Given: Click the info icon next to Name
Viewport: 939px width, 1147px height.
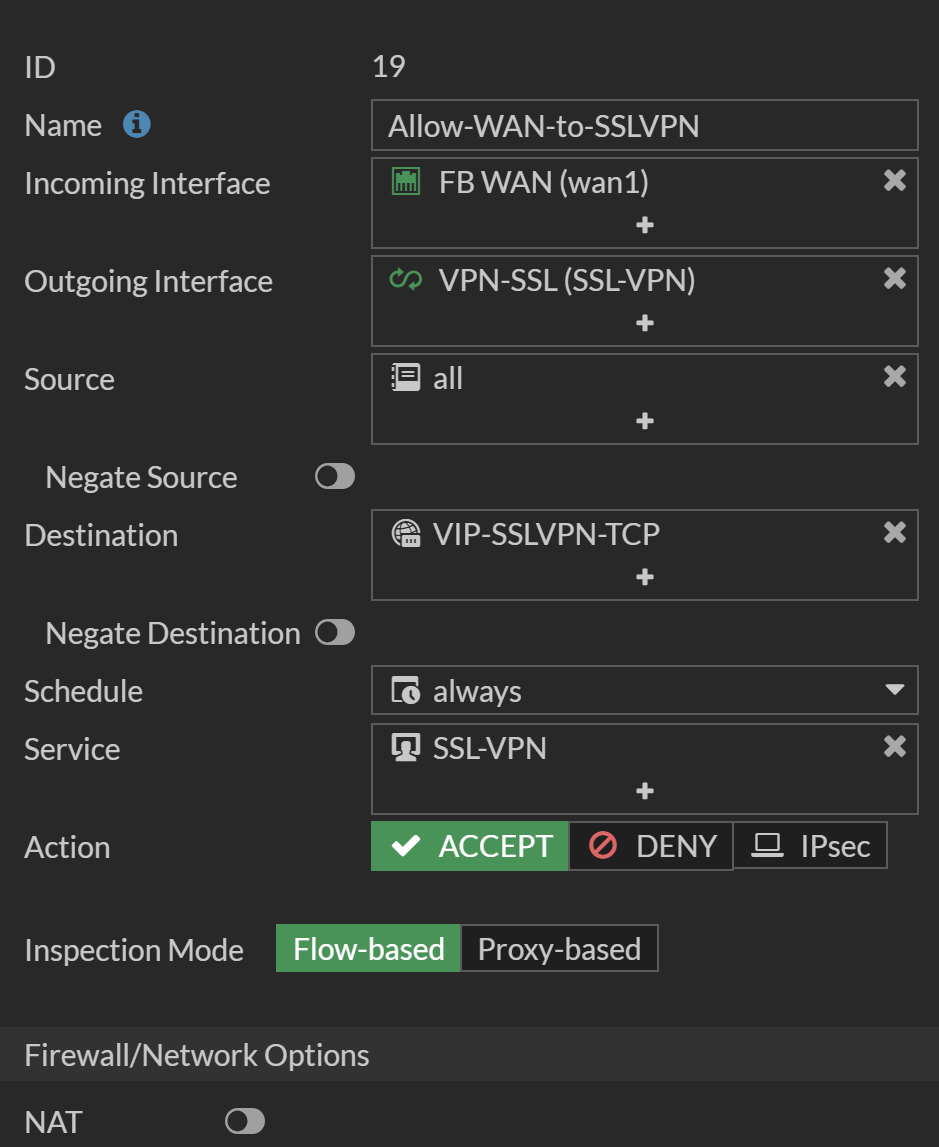Looking at the screenshot, I should (137, 125).
